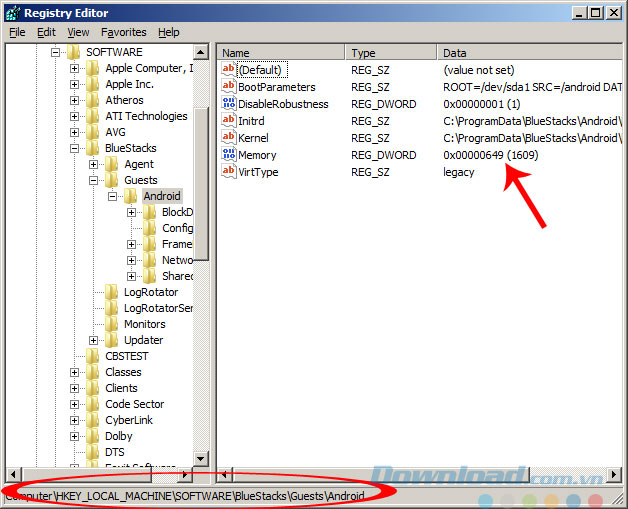This screenshot has height=509, width=628.
Task: Click the (Default) value string icon
Action: [229, 70]
